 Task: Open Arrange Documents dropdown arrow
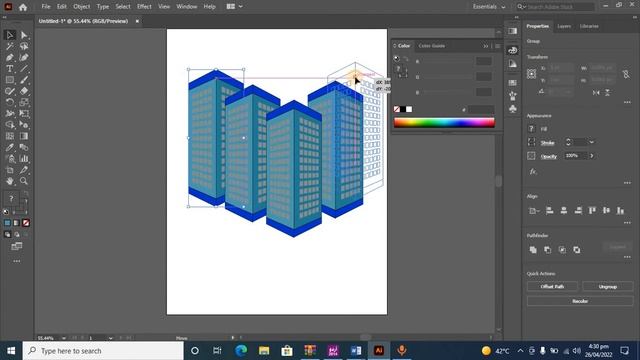pyautogui.click(x=240, y=7)
